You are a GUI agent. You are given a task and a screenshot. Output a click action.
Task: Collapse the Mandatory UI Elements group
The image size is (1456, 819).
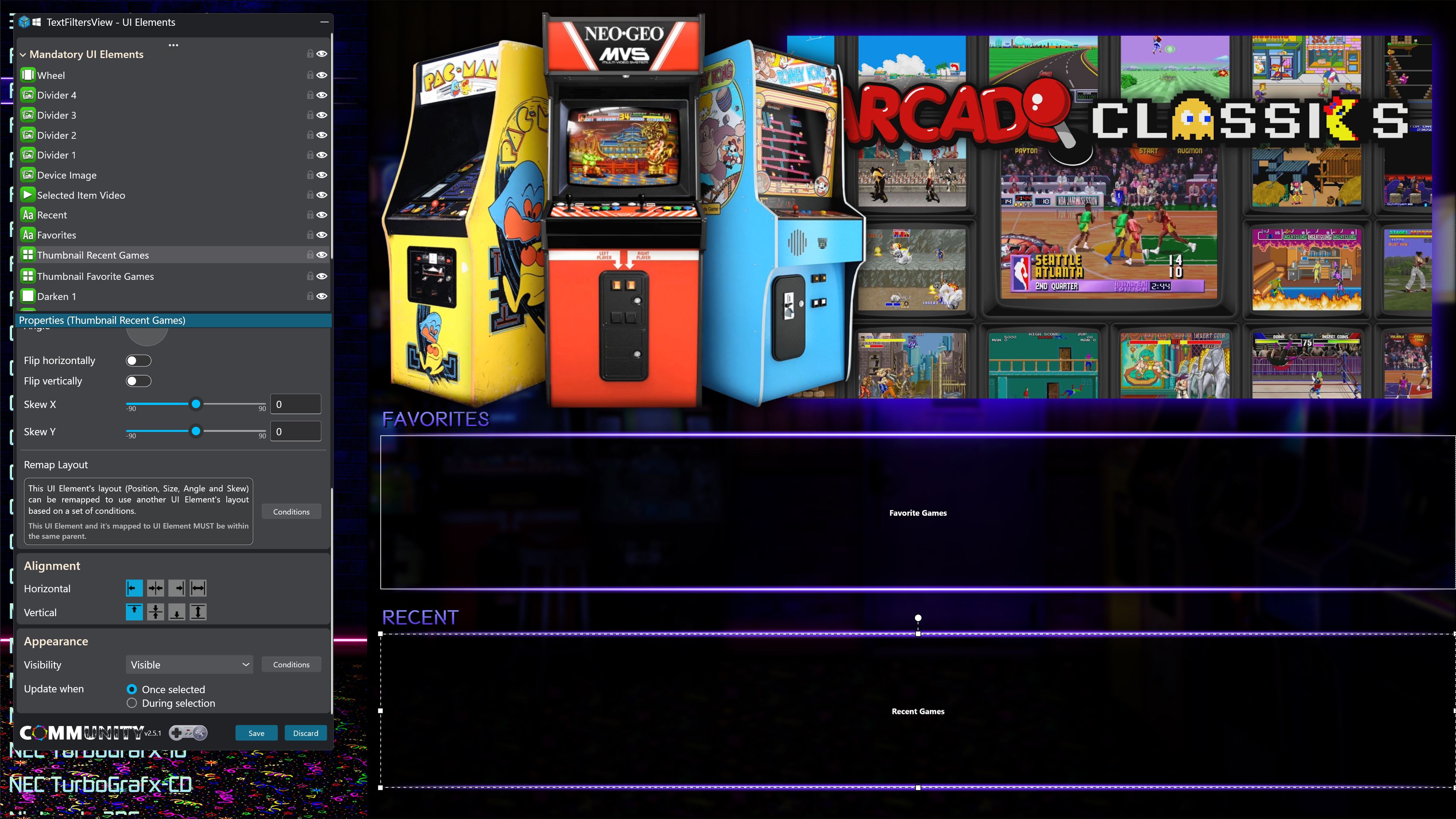pyautogui.click(x=23, y=55)
